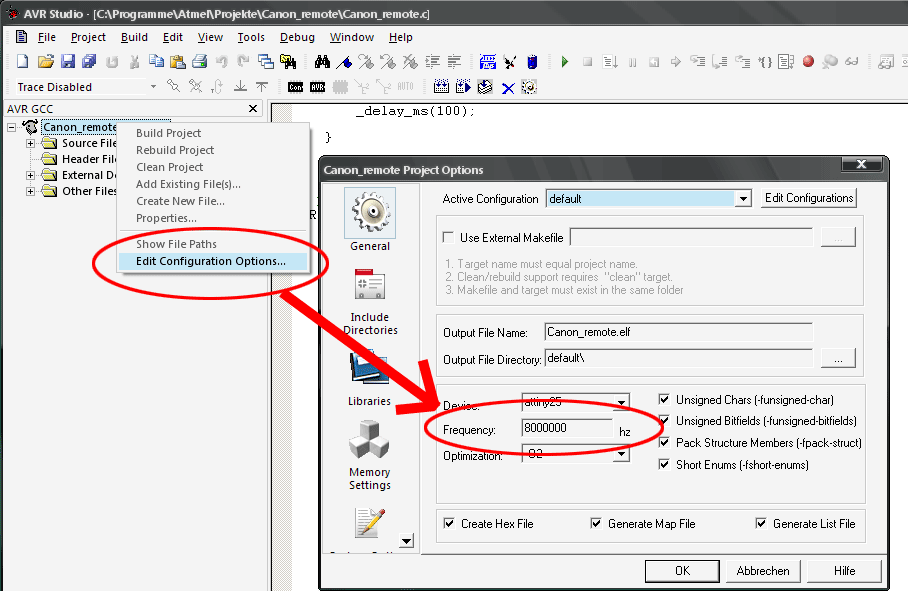Select the General page gear icon
The width and height of the screenshot is (908, 591).
(x=370, y=213)
